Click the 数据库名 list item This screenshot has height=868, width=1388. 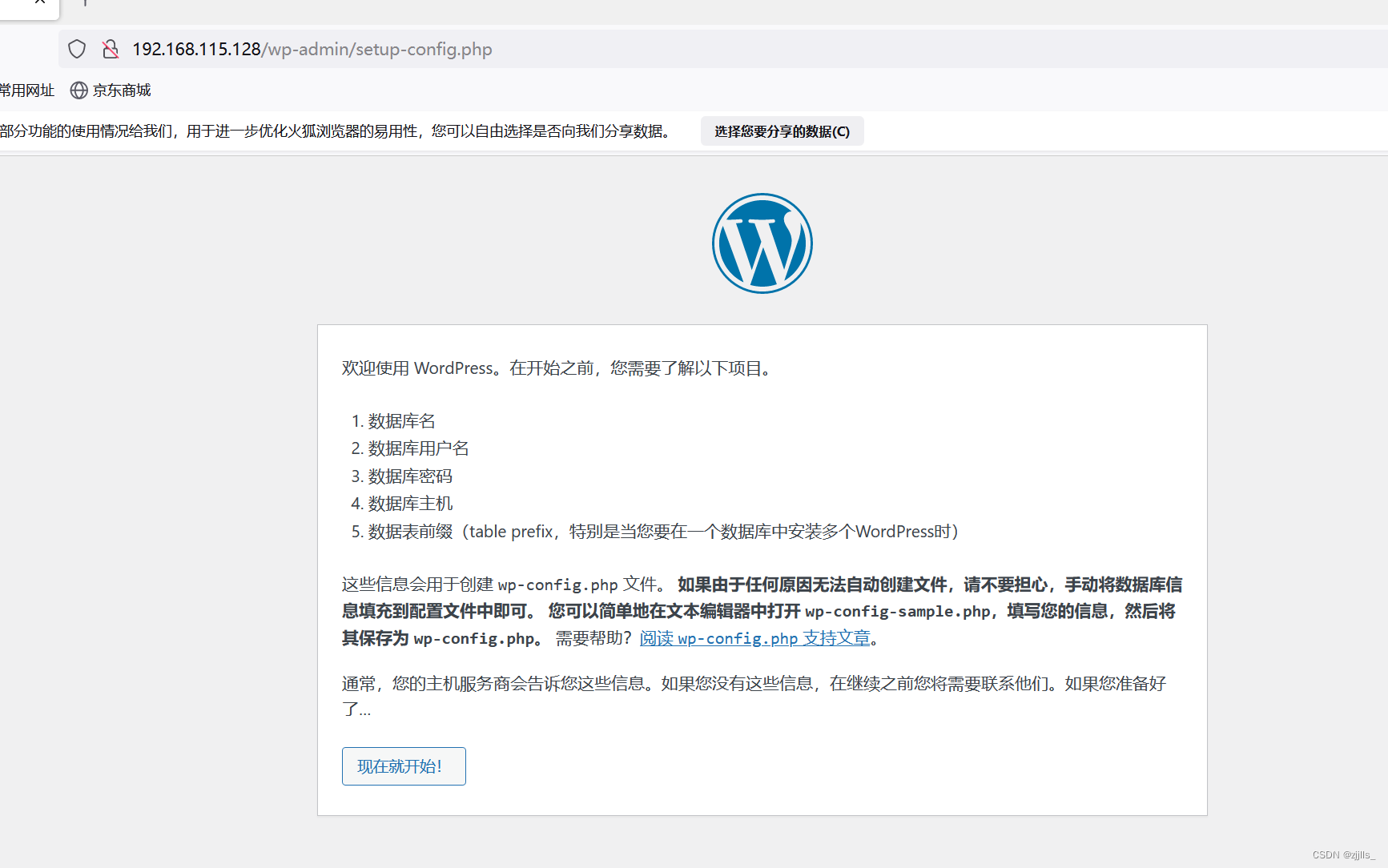(x=401, y=420)
